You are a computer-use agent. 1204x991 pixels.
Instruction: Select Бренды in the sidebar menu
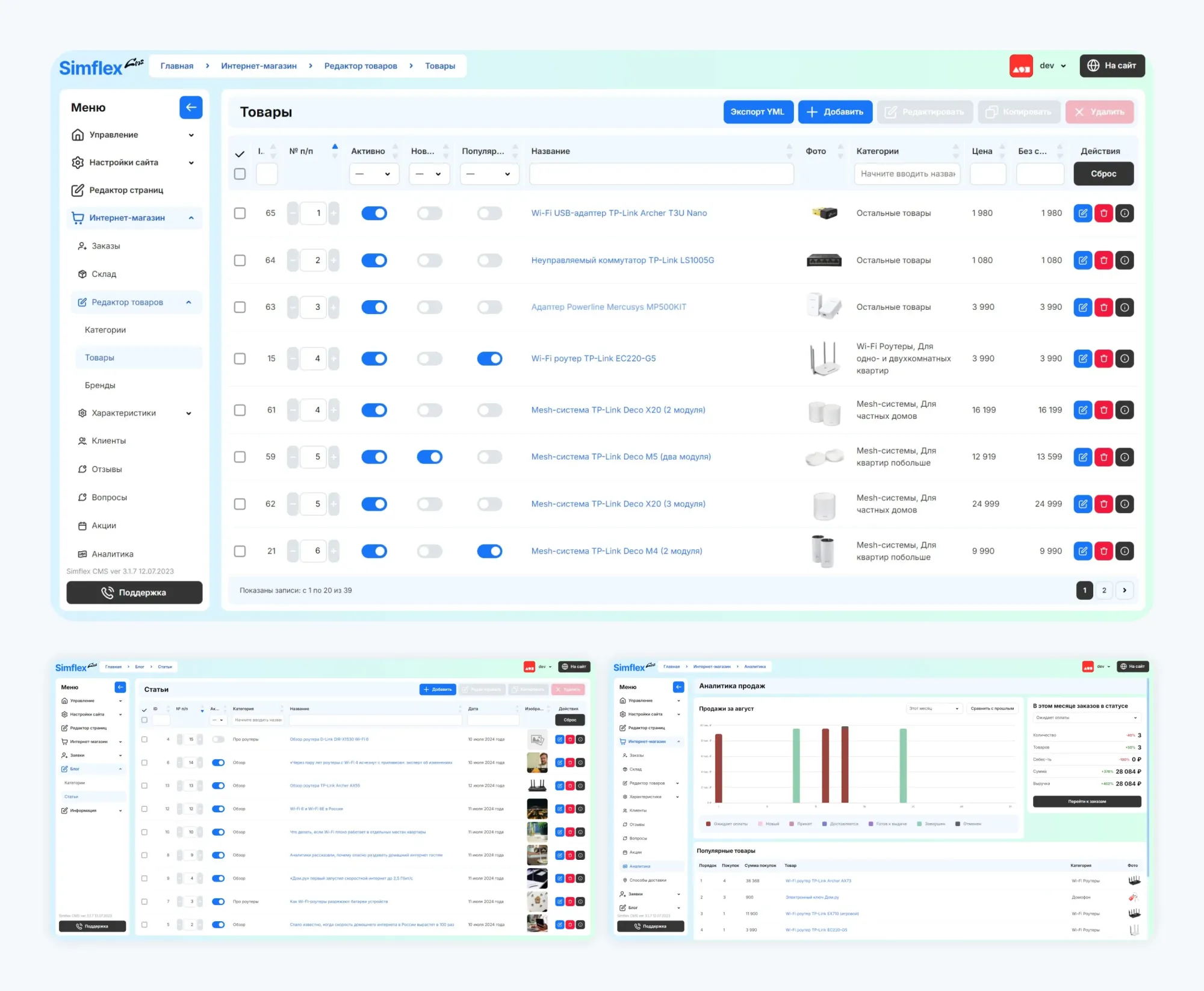[100, 386]
